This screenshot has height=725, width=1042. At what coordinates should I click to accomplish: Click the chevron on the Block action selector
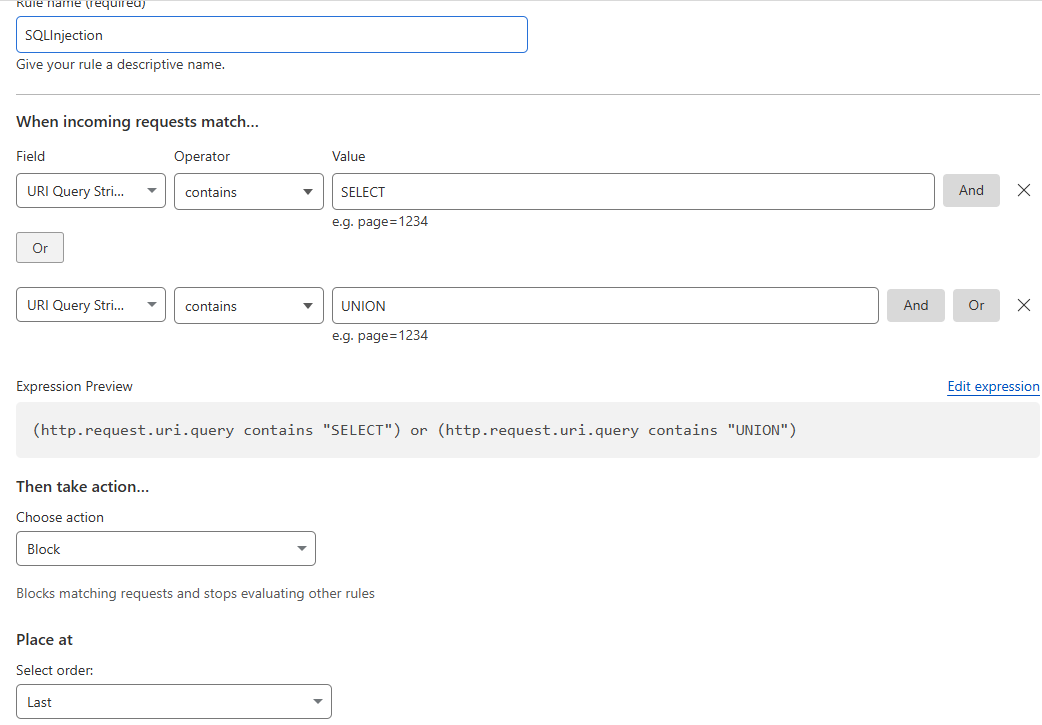pos(301,548)
